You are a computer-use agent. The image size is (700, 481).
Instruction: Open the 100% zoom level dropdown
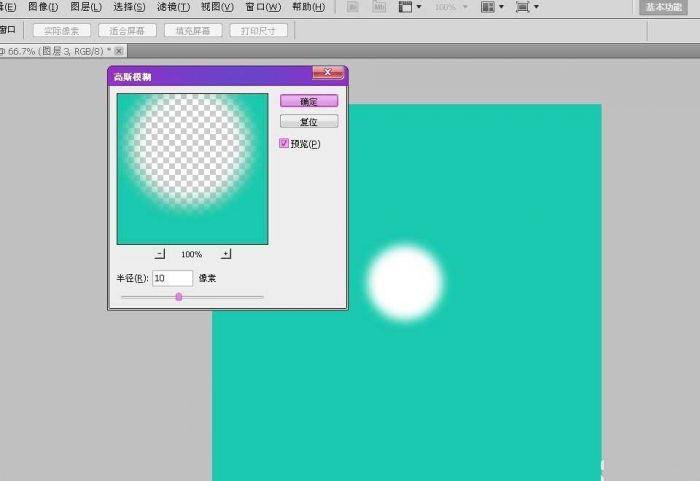451,7
